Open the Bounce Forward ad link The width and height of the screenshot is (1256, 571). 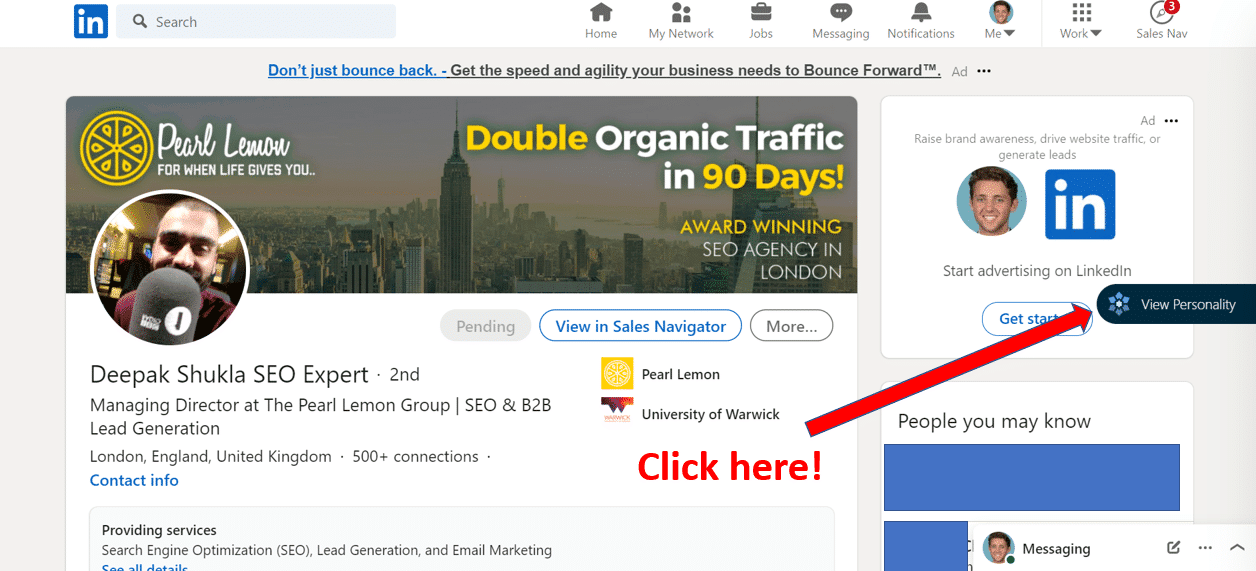point(604,70)
